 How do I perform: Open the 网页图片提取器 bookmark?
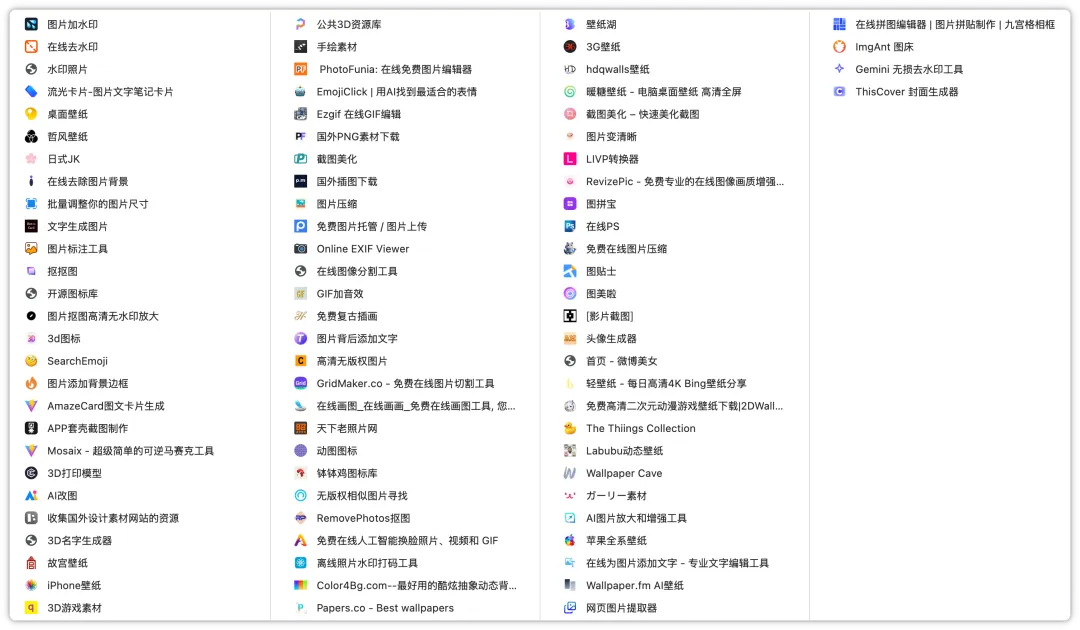(x=621, y=608)
